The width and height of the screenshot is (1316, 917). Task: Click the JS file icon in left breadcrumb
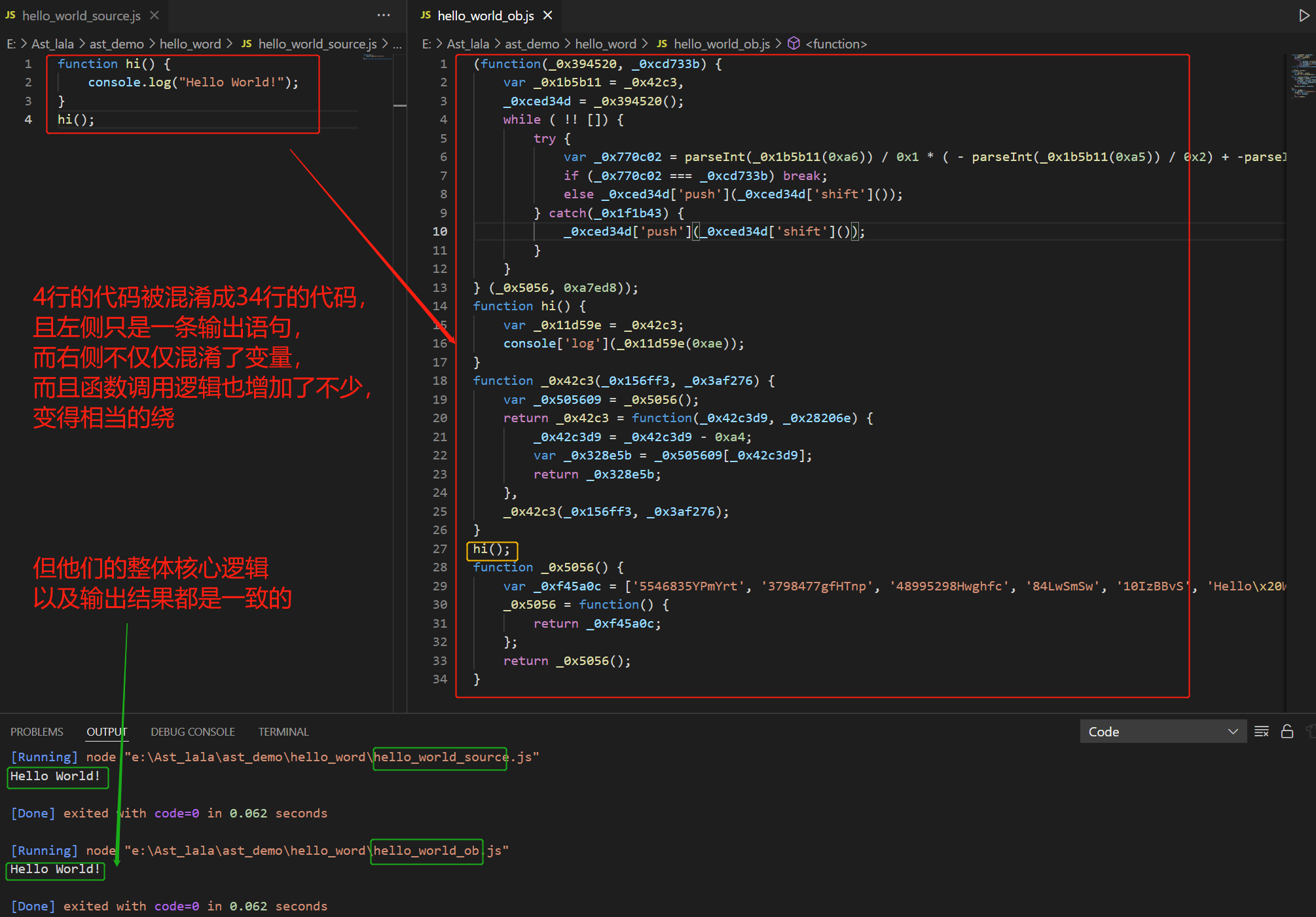coord(246,44)
